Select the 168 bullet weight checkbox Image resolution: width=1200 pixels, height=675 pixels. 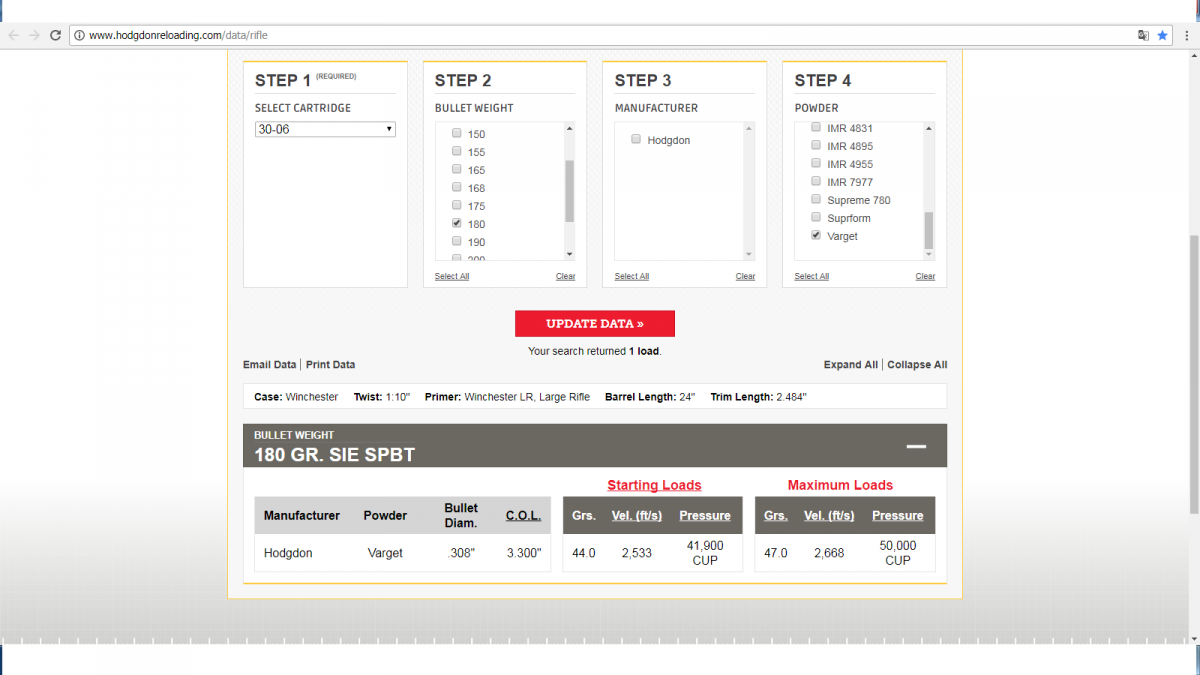tap(457, 187)
